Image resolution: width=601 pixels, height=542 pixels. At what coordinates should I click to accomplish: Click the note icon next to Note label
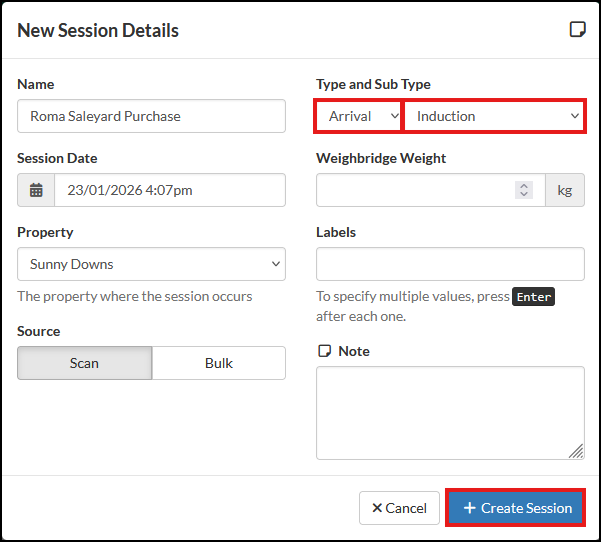coord(323,351)
